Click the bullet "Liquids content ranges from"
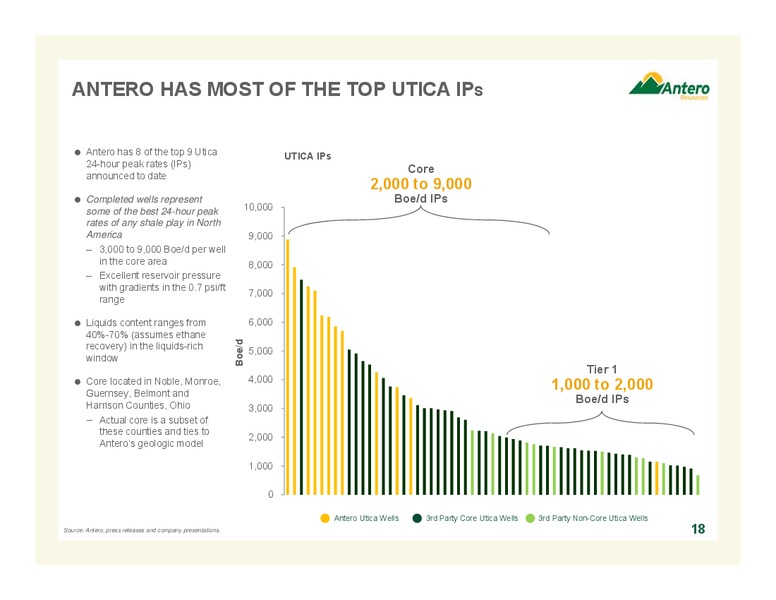Image resolution: width=776 pixels, height=600 pixels. 146,323
